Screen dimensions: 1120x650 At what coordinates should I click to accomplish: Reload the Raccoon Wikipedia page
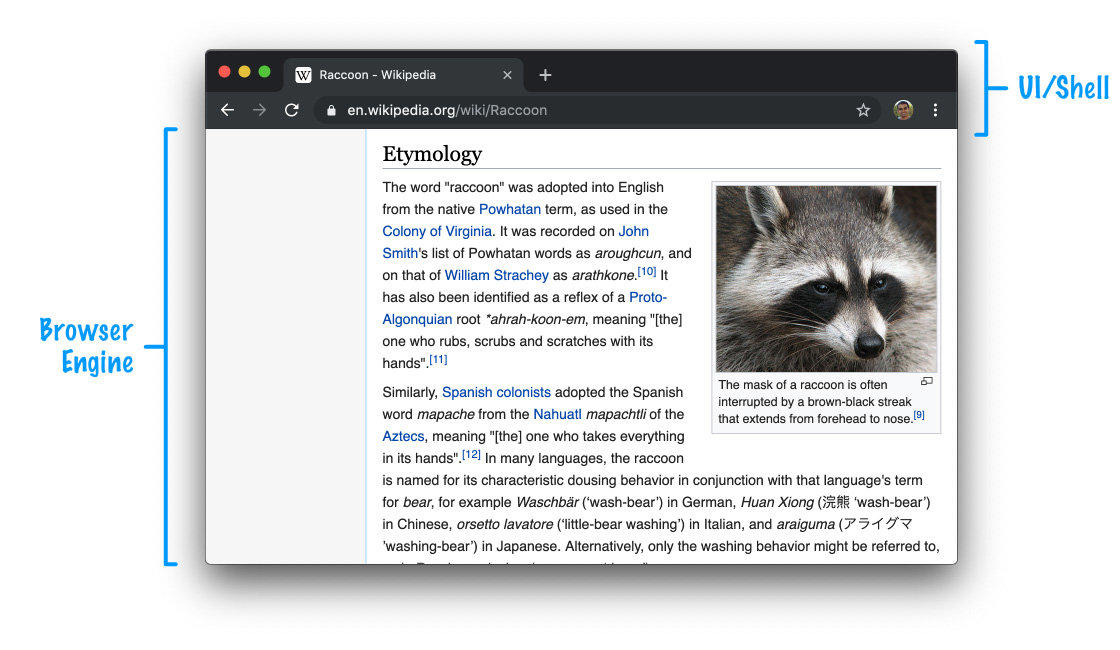[291, 110]
